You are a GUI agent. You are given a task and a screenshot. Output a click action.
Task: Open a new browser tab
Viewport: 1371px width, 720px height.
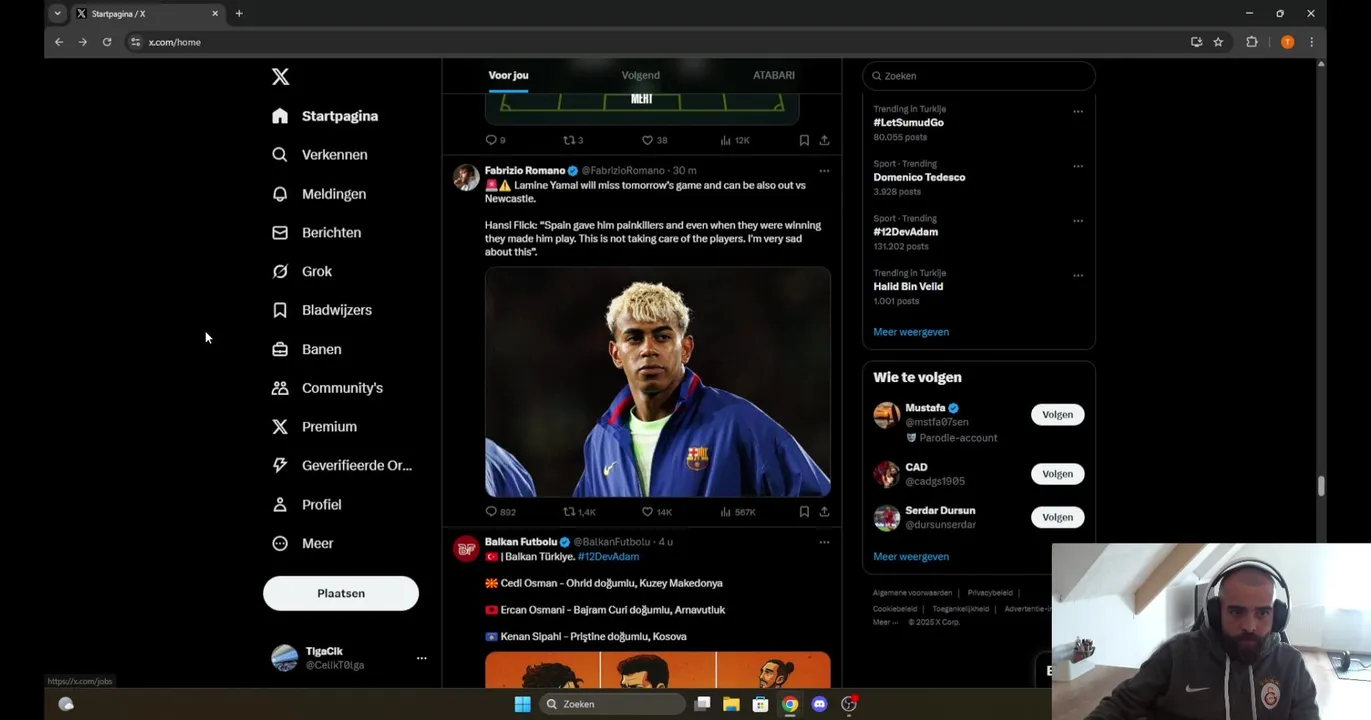pyautogui.click(x=239, y=14)
